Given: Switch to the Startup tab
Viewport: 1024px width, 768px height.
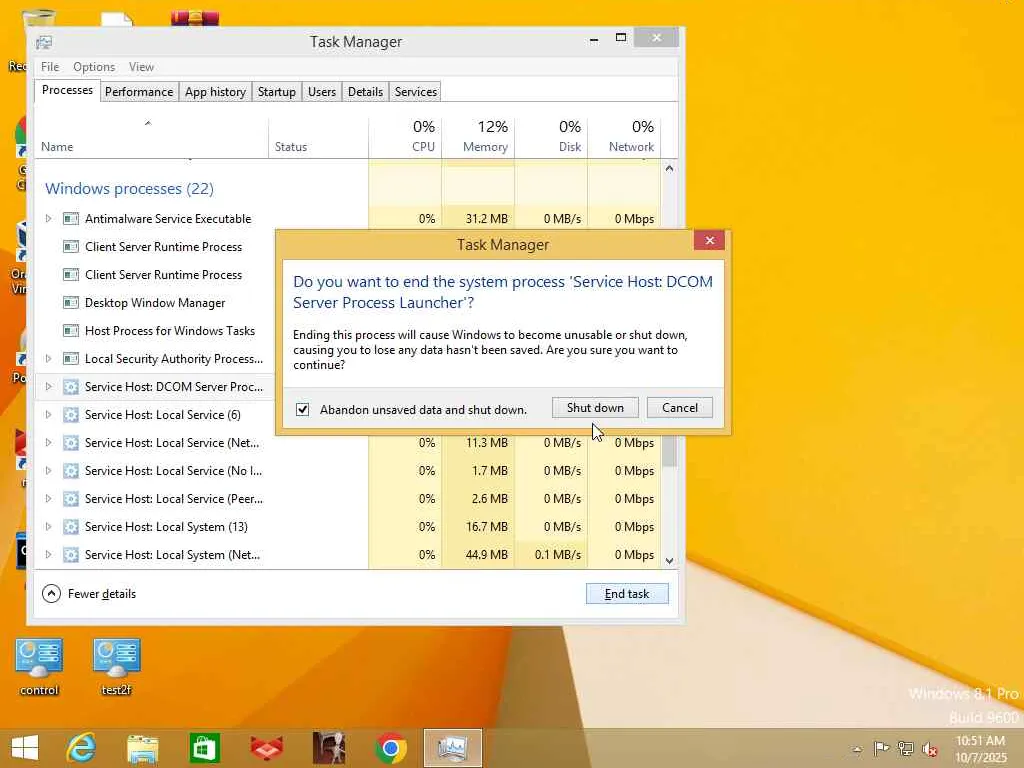Looking at the screenshot, I should (x=276, y=91).
